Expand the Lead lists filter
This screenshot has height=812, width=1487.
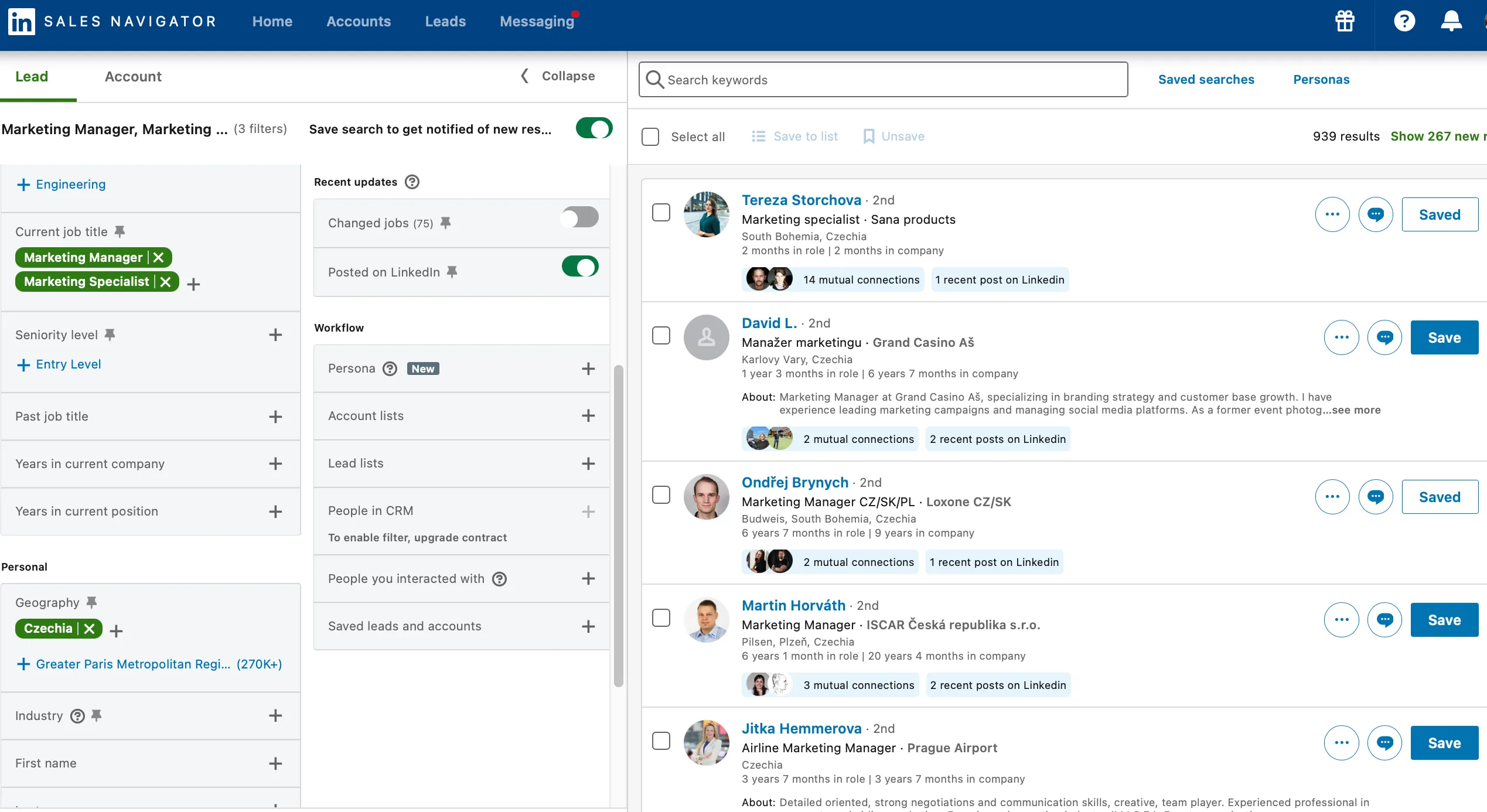pyautogui.click(x=588, y=463)
